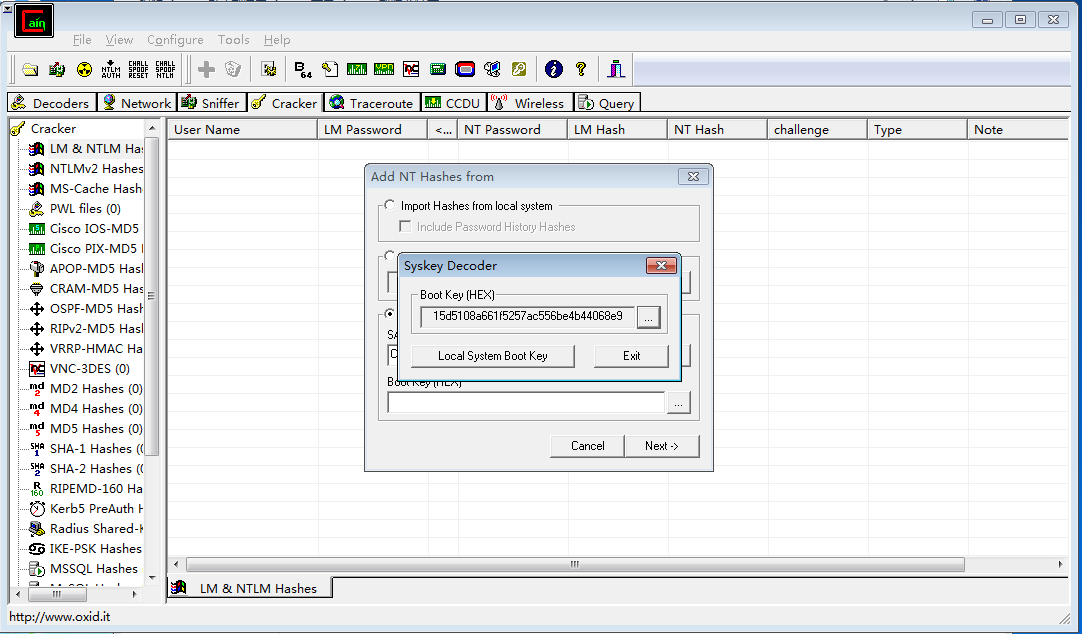Select NTLMv2 Hashes in Cracker tree
The image size is (1082, 634).
click(96, 168)
